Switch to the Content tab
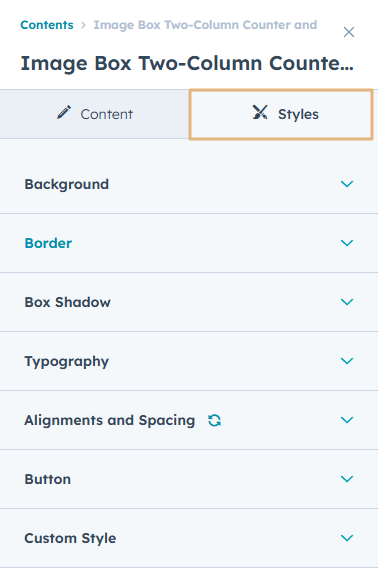 [x=95, y=114]
